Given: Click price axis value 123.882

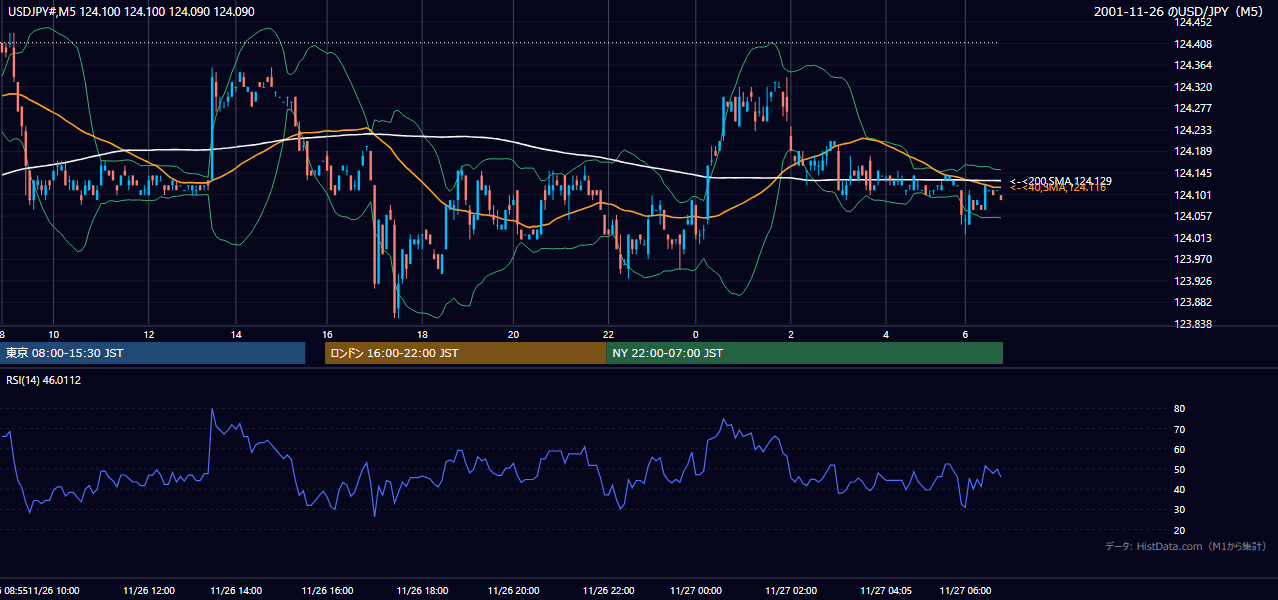Looking at the screenshot, I should coord(1193,302).
